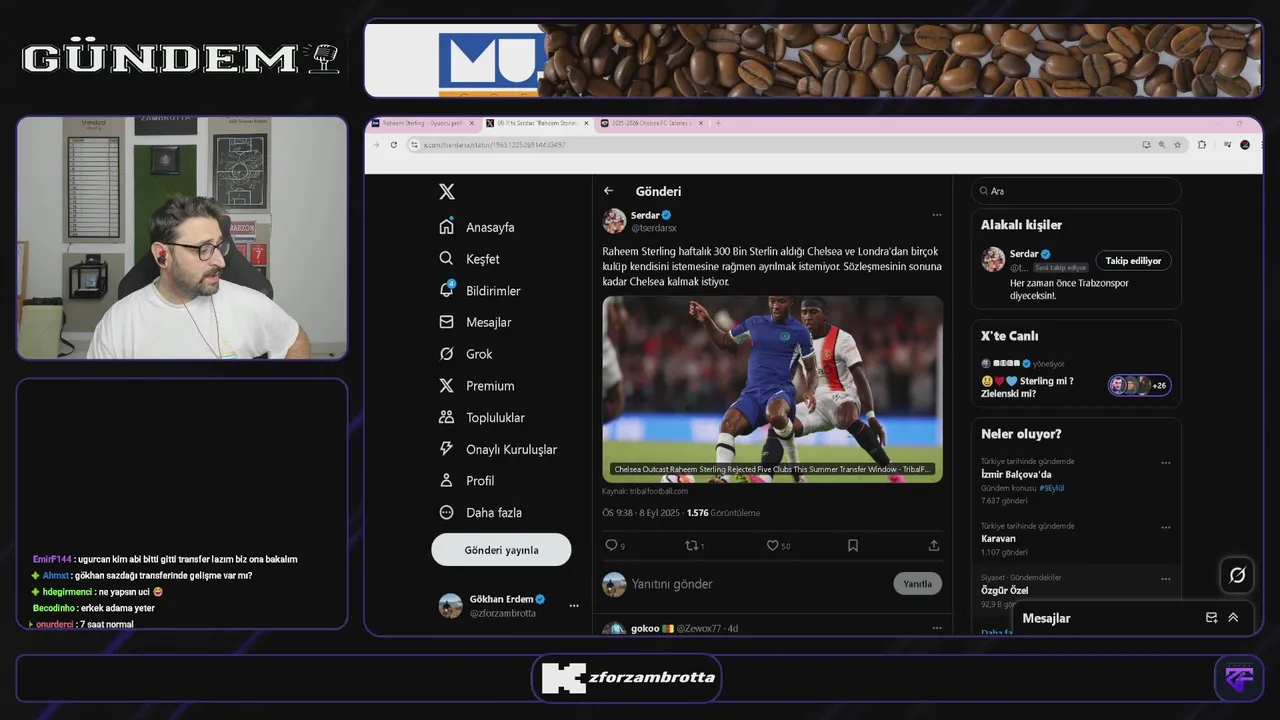
Task: Open the floating Grok button
Action: click(1237, 575)
